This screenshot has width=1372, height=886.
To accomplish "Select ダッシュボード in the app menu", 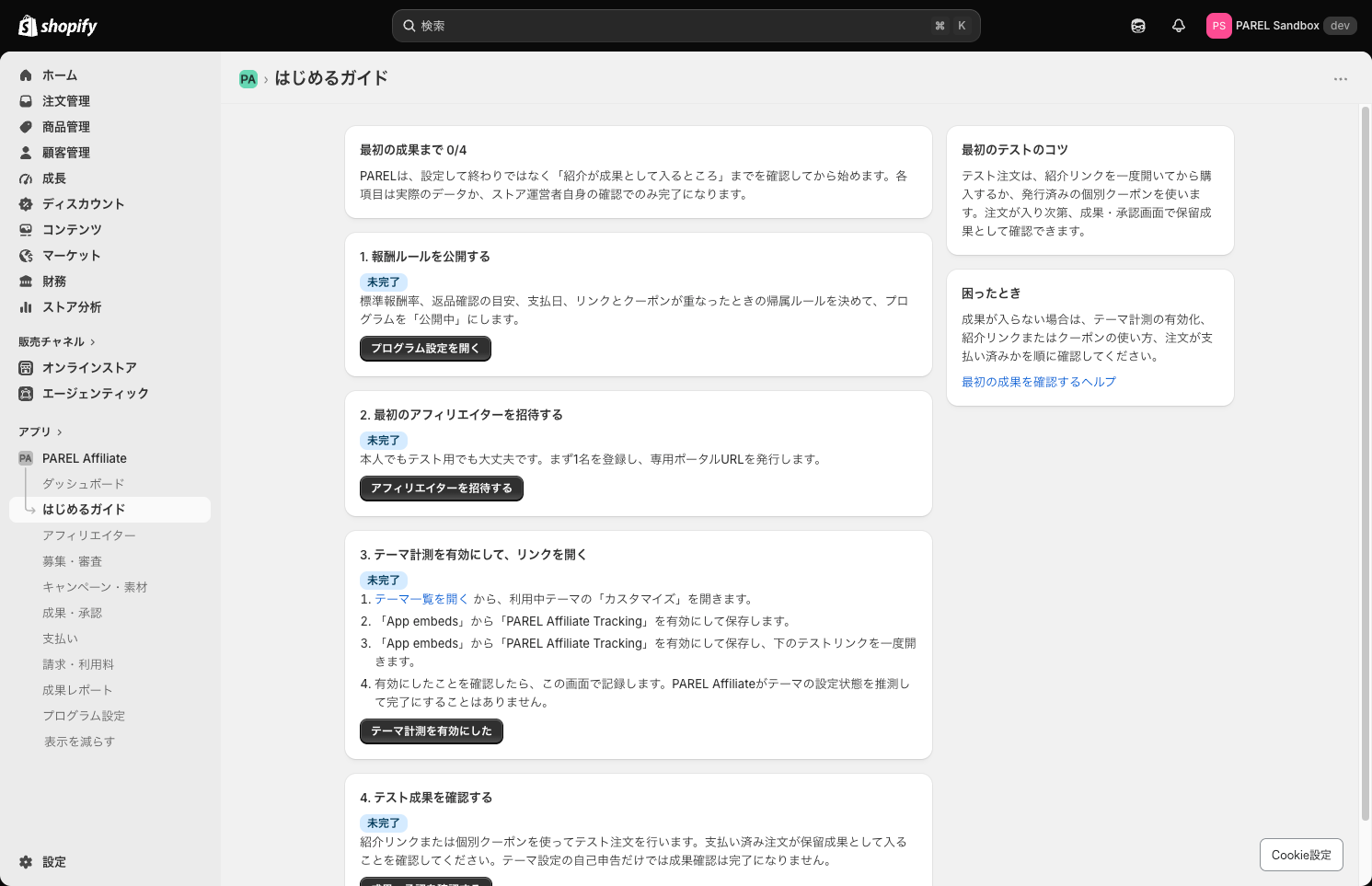I will click(83, 484).
